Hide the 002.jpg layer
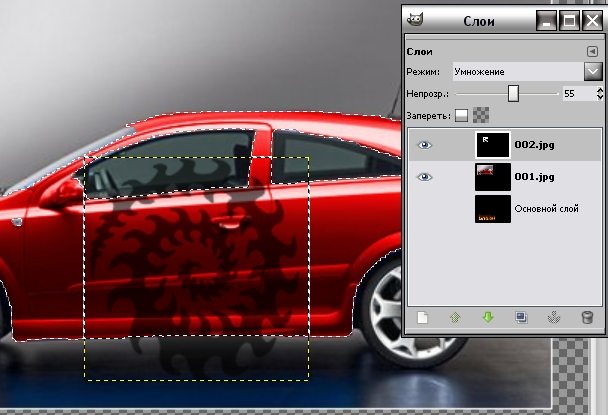 (425, 146)
